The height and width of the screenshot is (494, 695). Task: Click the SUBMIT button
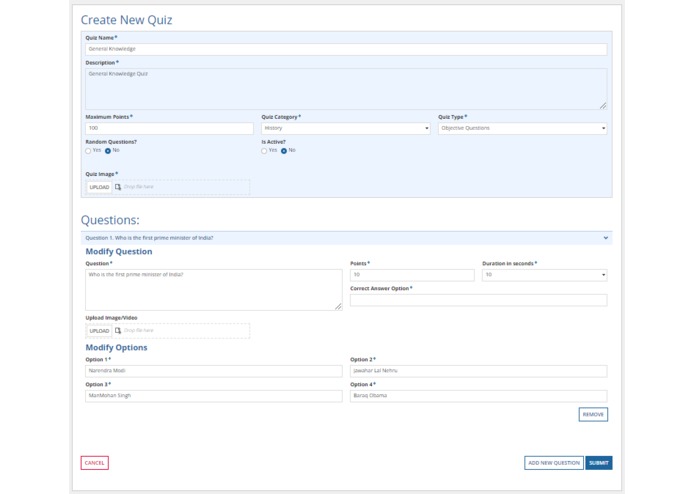click(599, 463)
